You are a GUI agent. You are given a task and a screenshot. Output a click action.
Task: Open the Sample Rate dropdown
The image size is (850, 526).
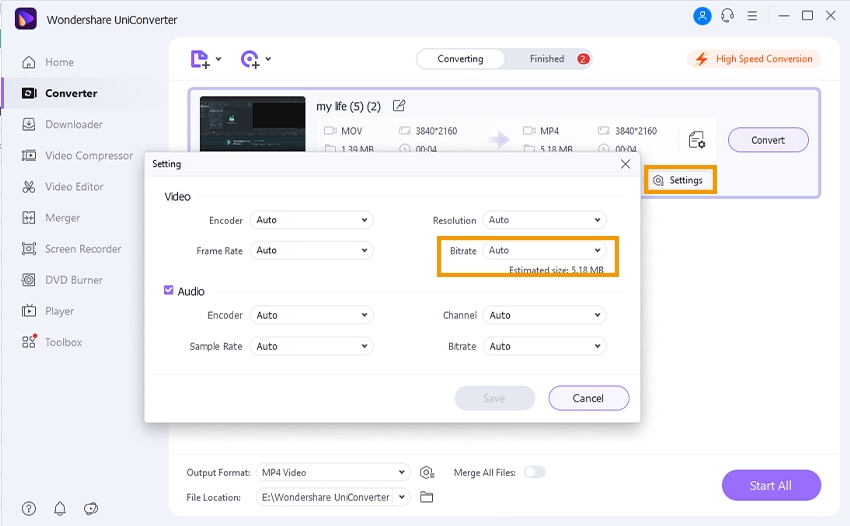tap(311, 346)
